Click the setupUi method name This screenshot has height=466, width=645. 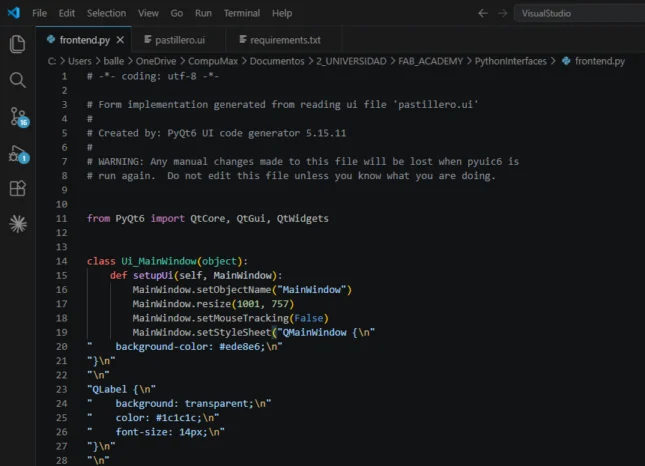click(153, 275)
